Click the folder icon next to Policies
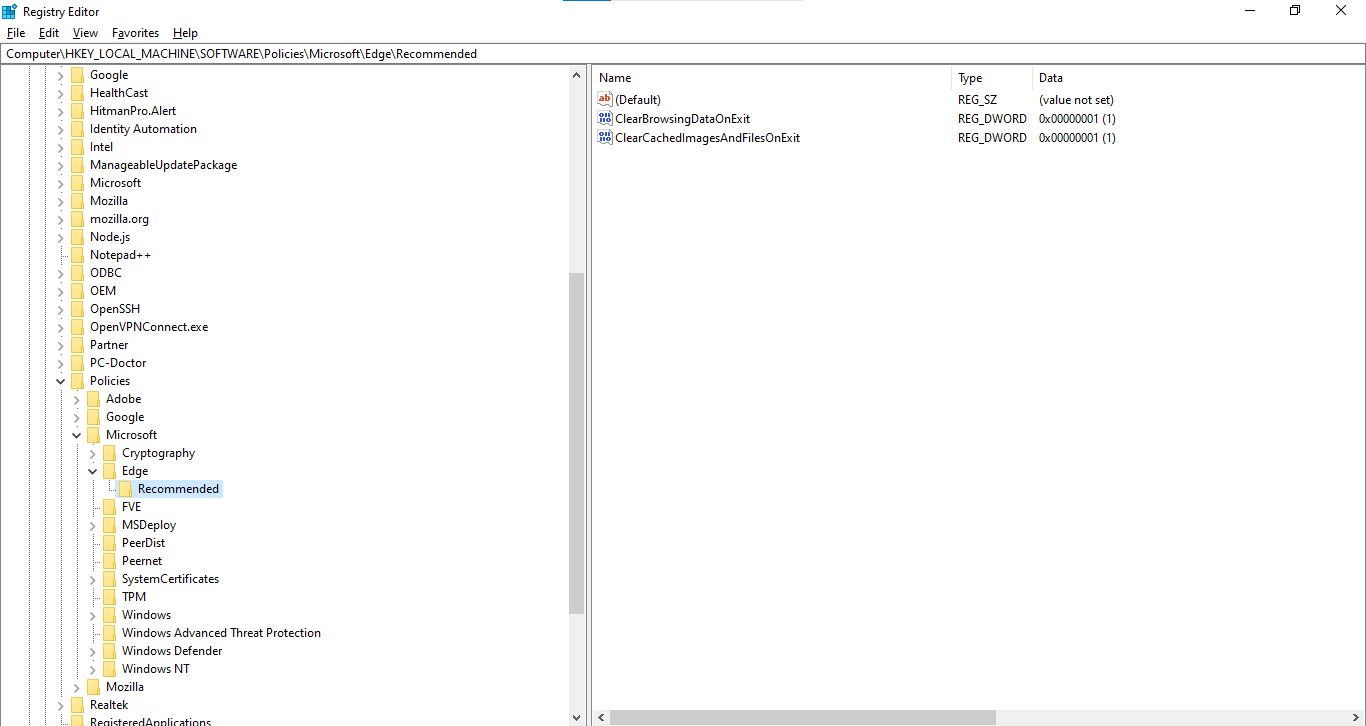1366x726 pixels. tap(77, 381)
